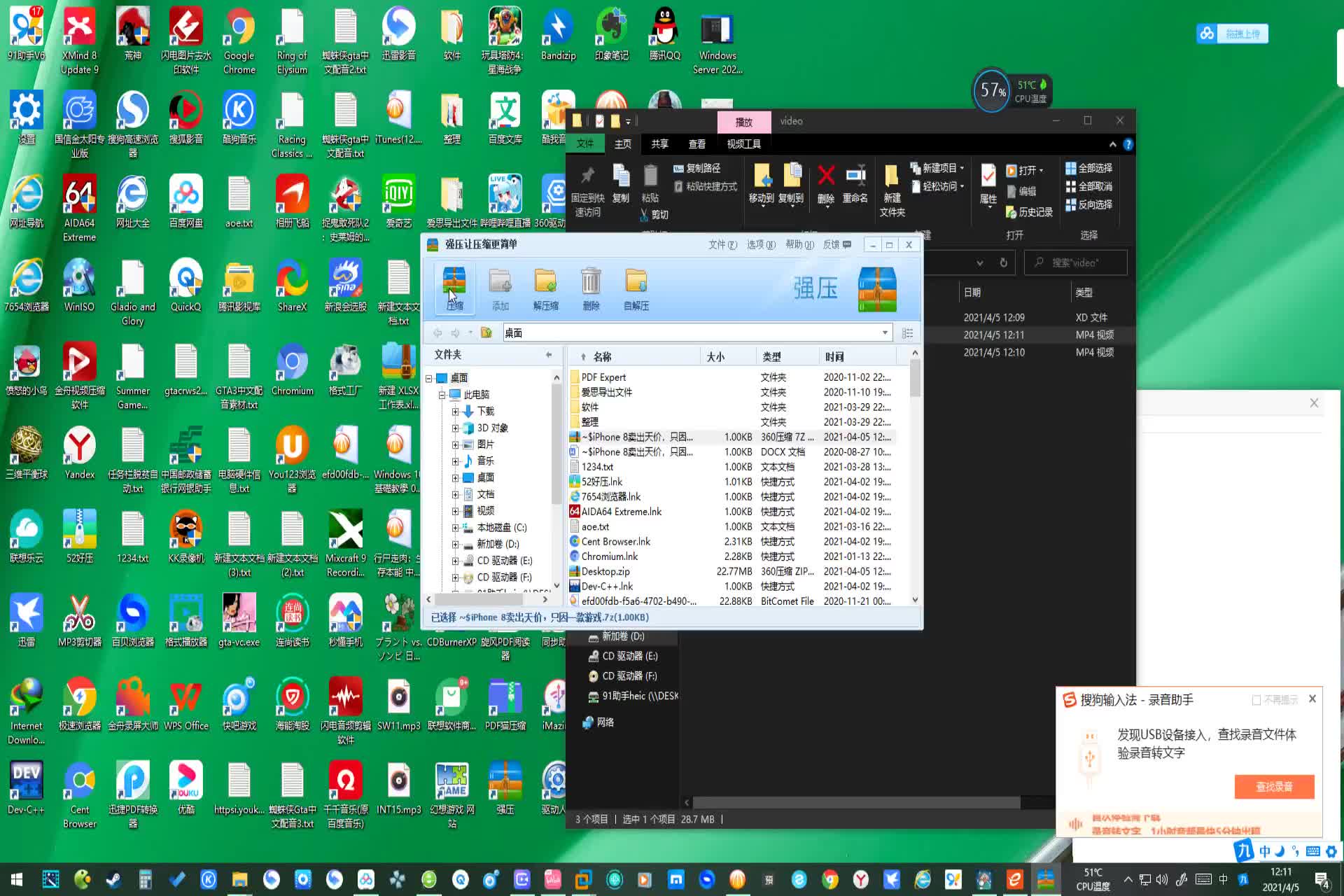Click the up-folder icon left of path box
Screen dimensions: 1344x896
point(486,333)
